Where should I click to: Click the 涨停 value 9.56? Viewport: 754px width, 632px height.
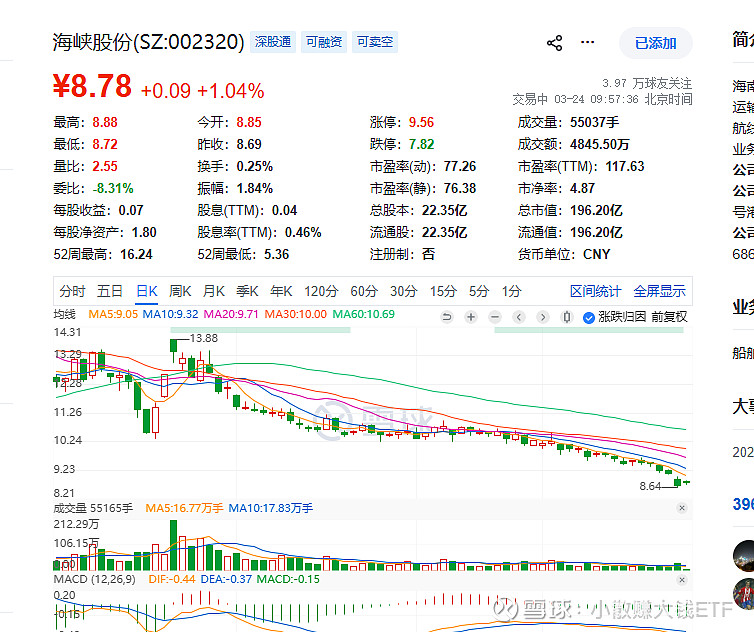[x=421, y=122]
